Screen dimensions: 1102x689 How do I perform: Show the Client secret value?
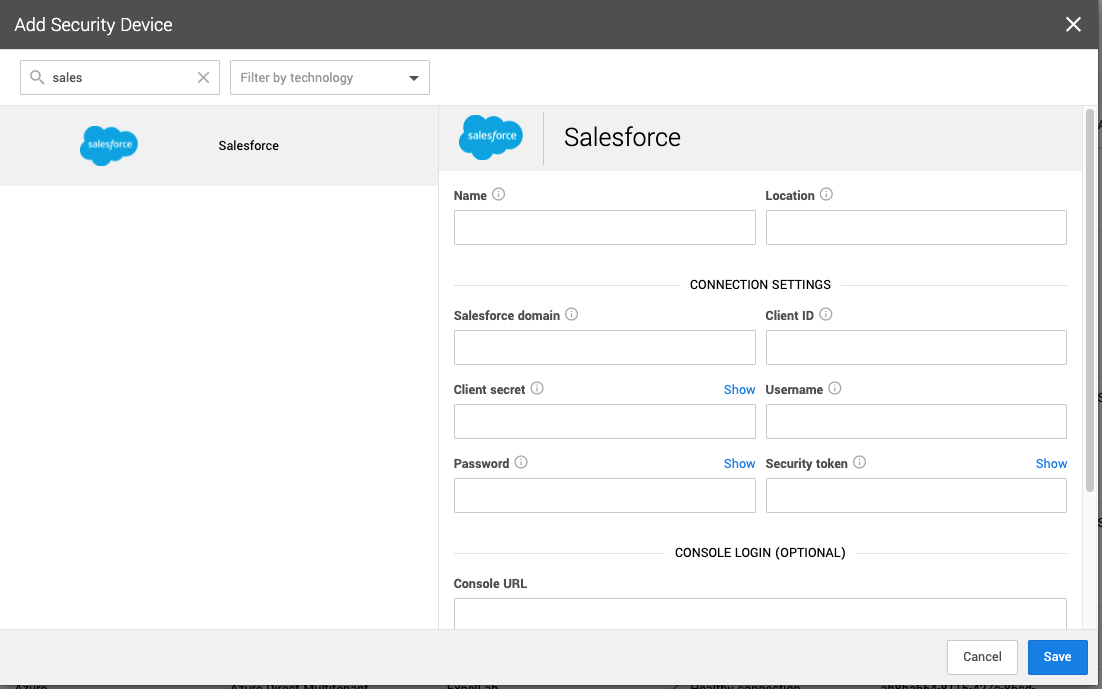739,389
